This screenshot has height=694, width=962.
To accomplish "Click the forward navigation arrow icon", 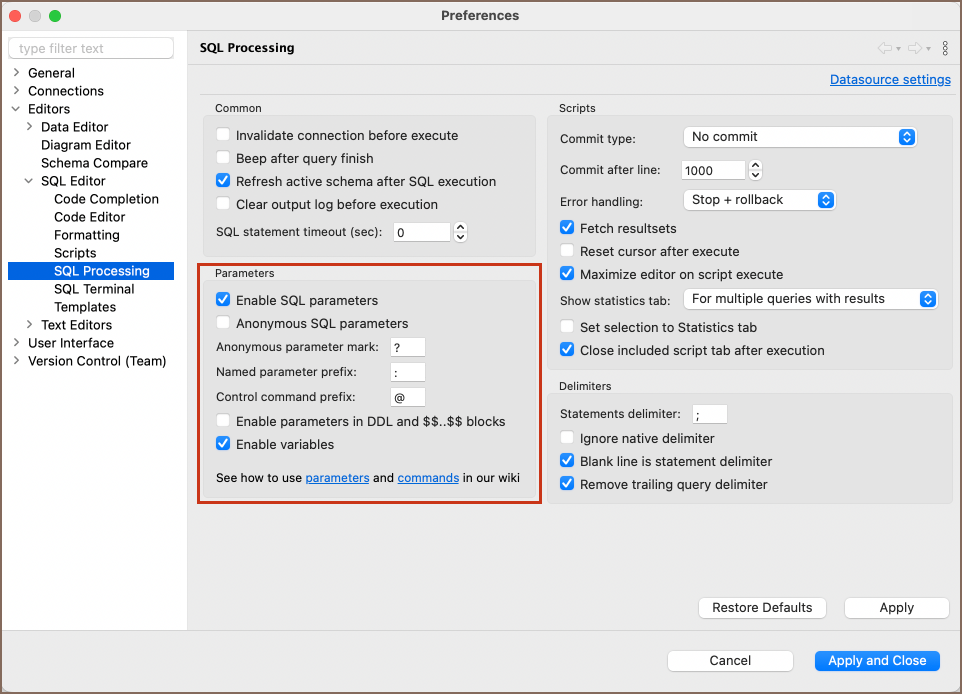I will [x=916, y=48].
